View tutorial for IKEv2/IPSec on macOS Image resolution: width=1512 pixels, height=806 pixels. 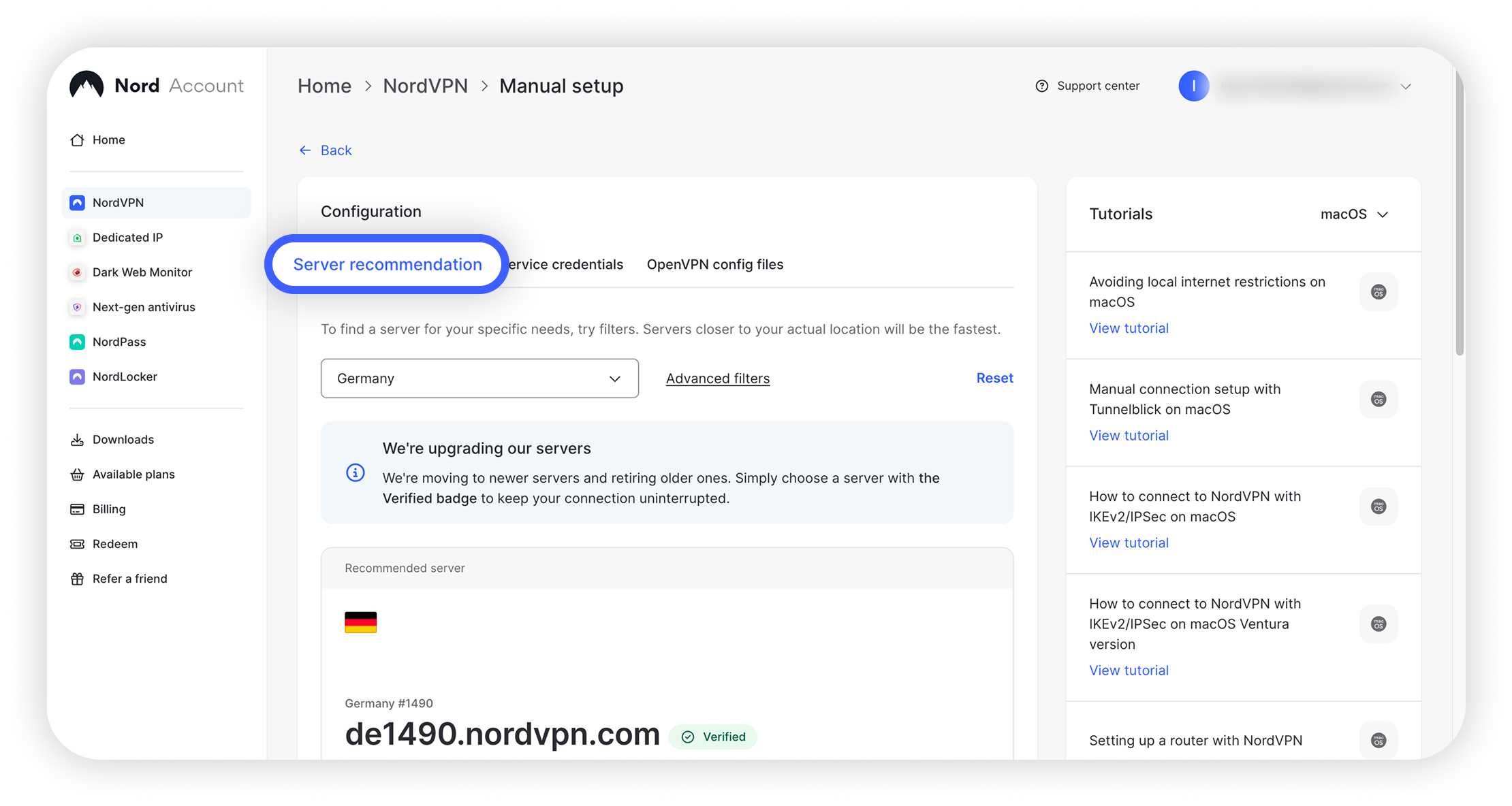[x=1129, y=543]
